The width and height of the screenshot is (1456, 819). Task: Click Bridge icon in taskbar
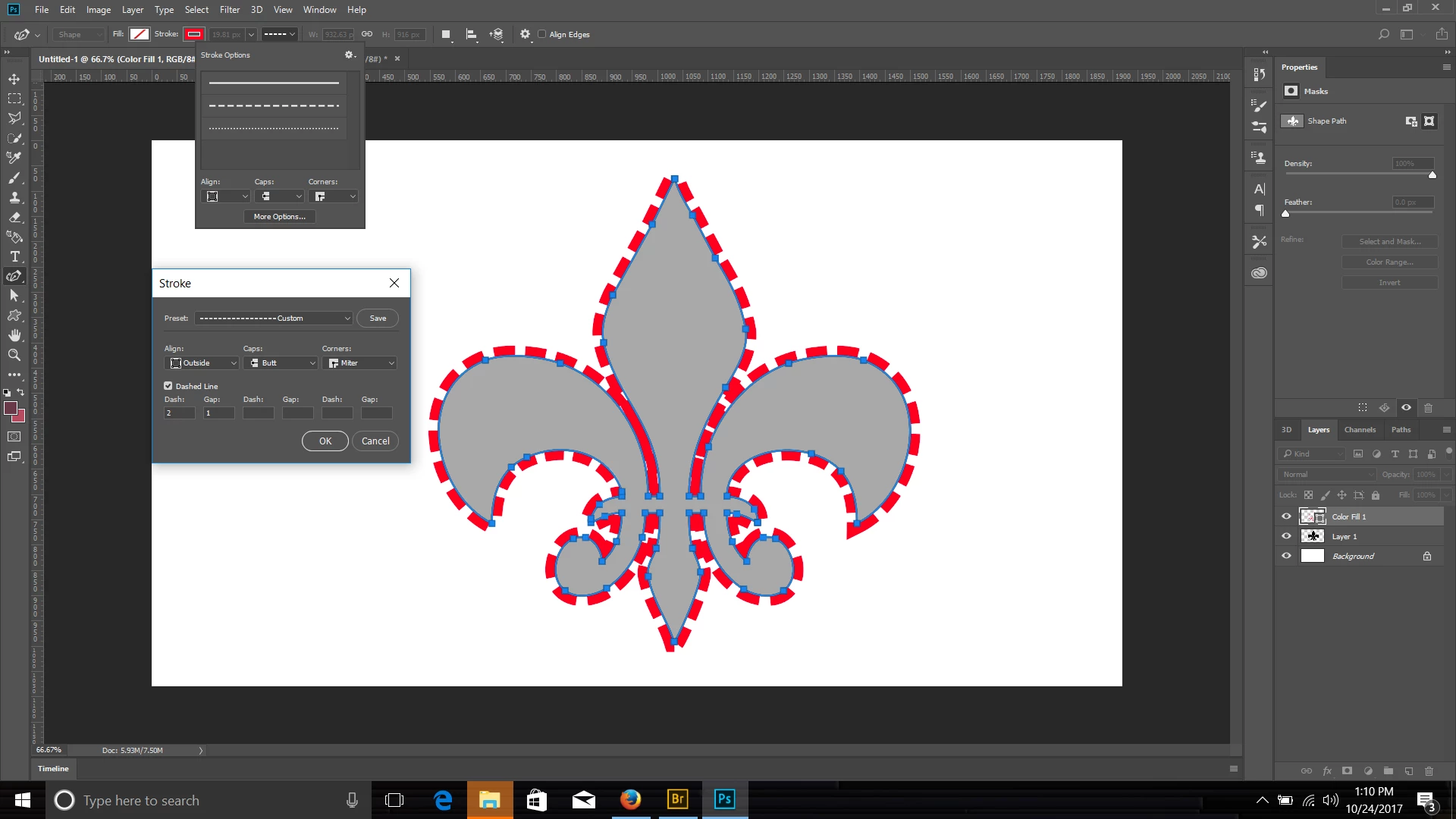tap(677, 799)
